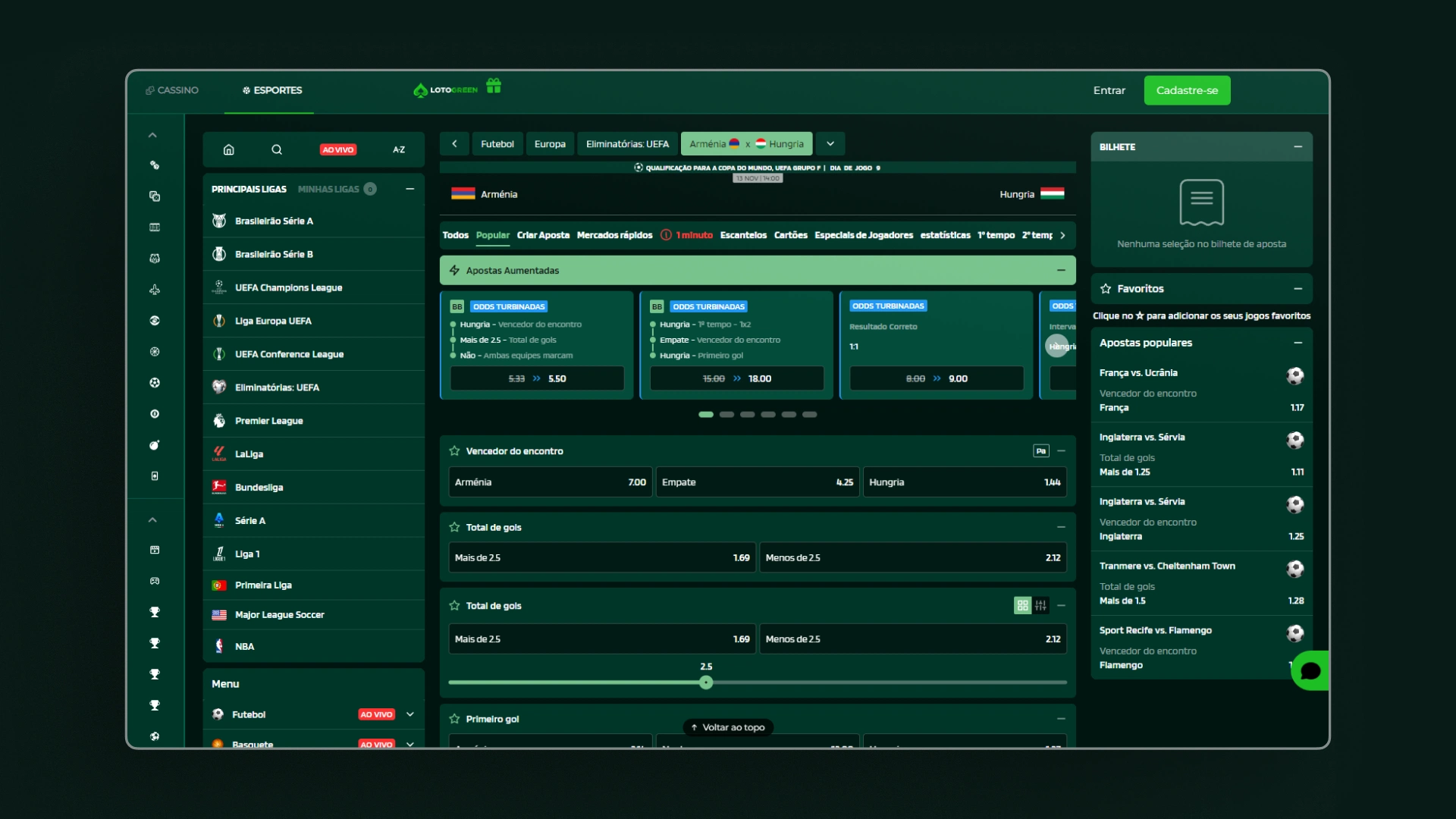Click the gift box promotions icon
Image resolution: width=1456 pixels, height=819 pixels.
[494, 86]
